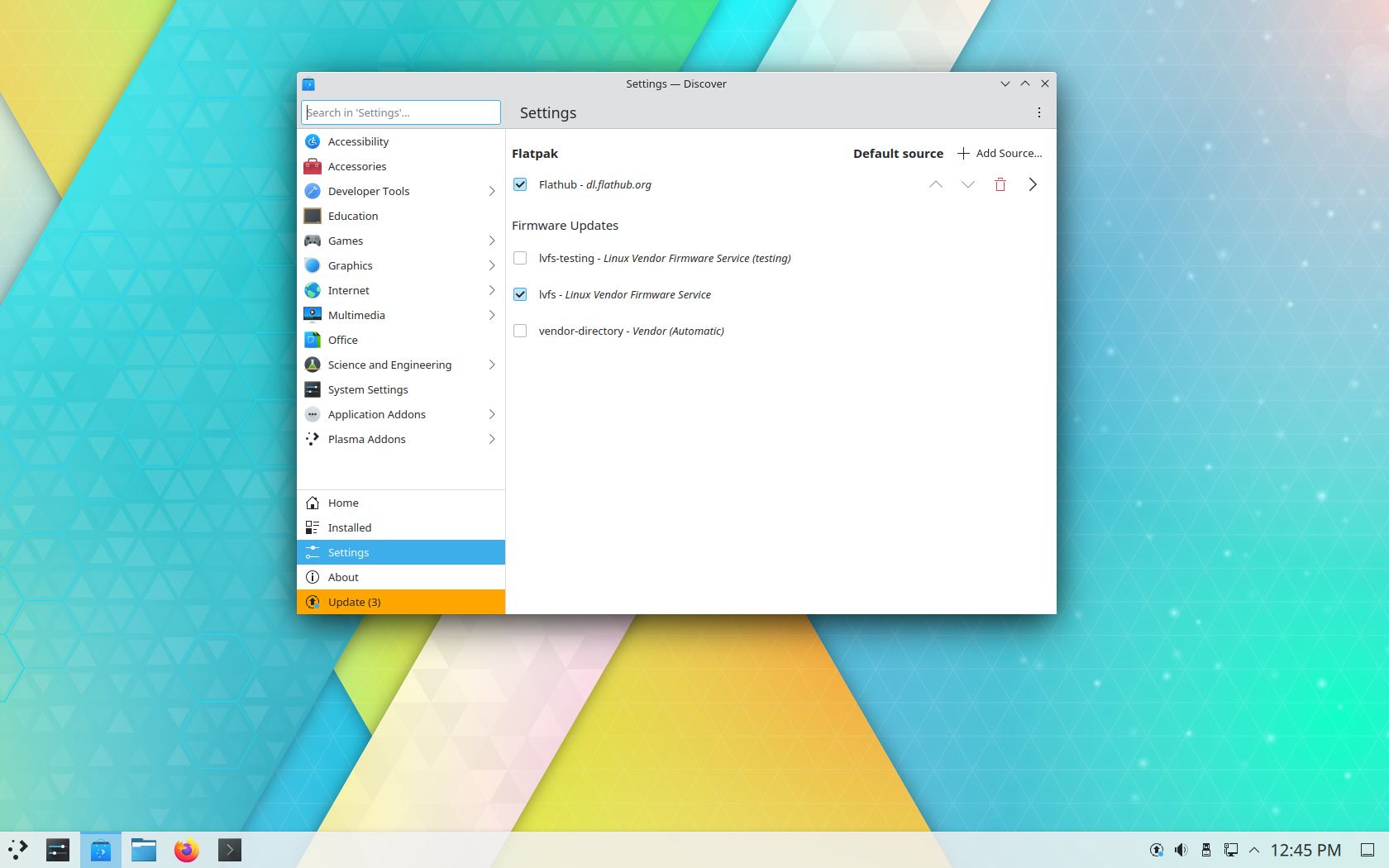Open the About page label

(x=343, y=577)
